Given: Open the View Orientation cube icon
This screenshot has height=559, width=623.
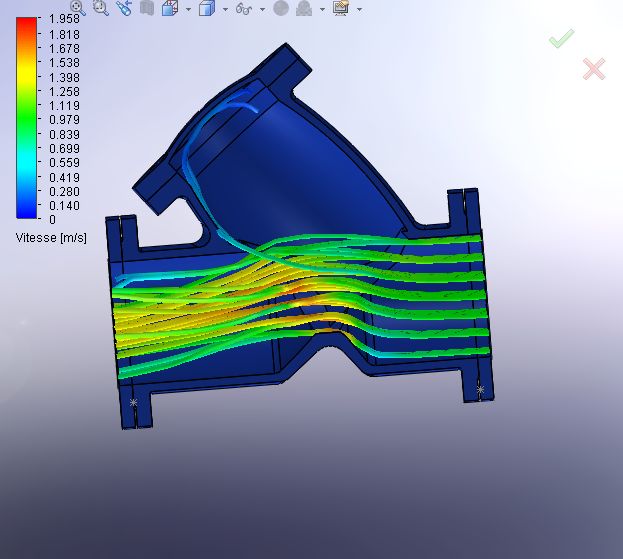Looking at the screenshot, I should point(170,8).
